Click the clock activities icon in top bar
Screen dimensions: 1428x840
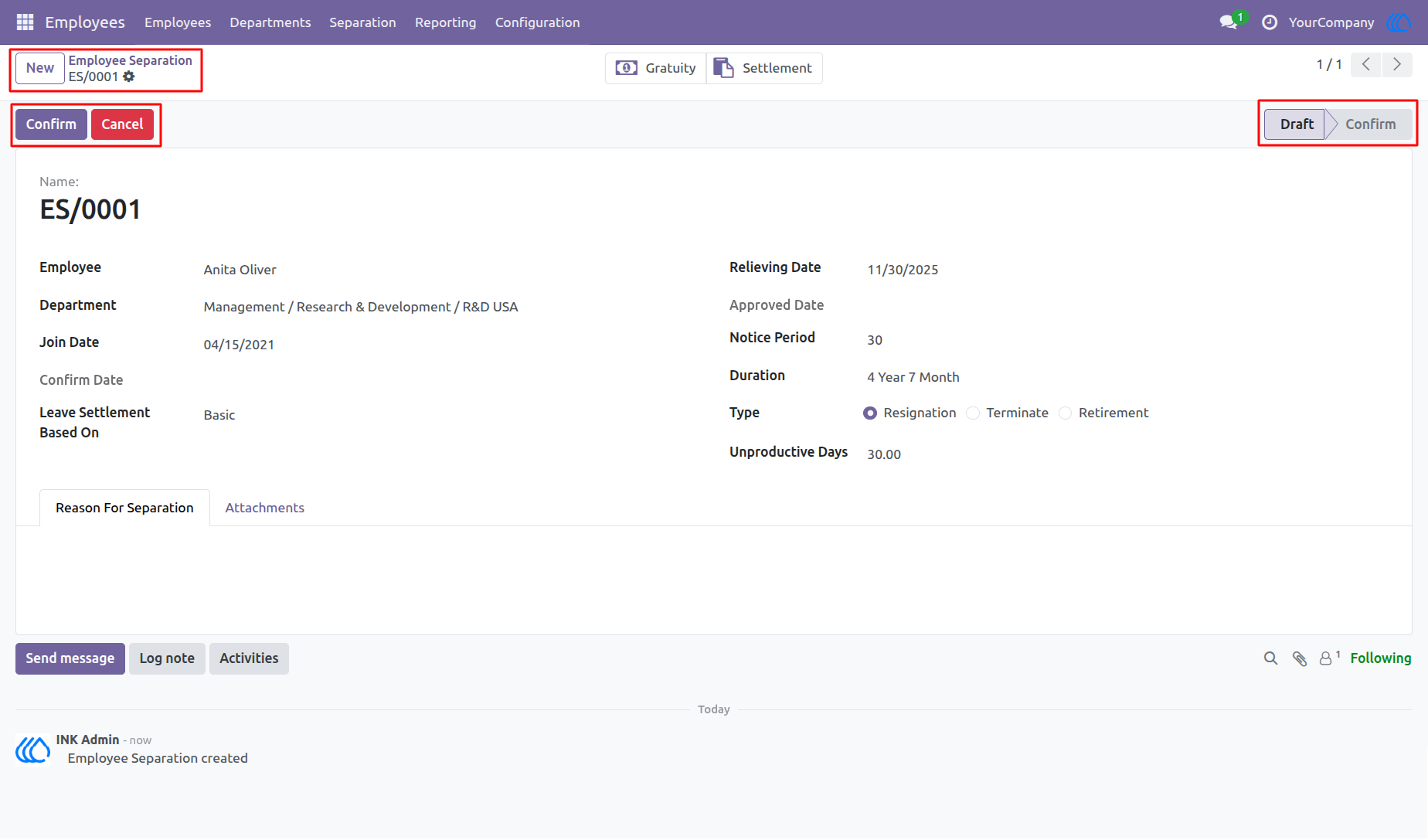1270,22
